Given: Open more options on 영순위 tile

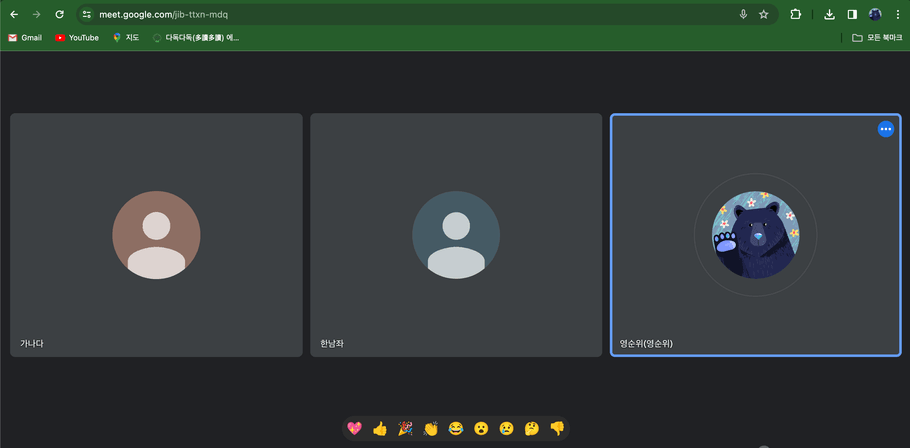Looking at the screenshot, I should (886, 129).
